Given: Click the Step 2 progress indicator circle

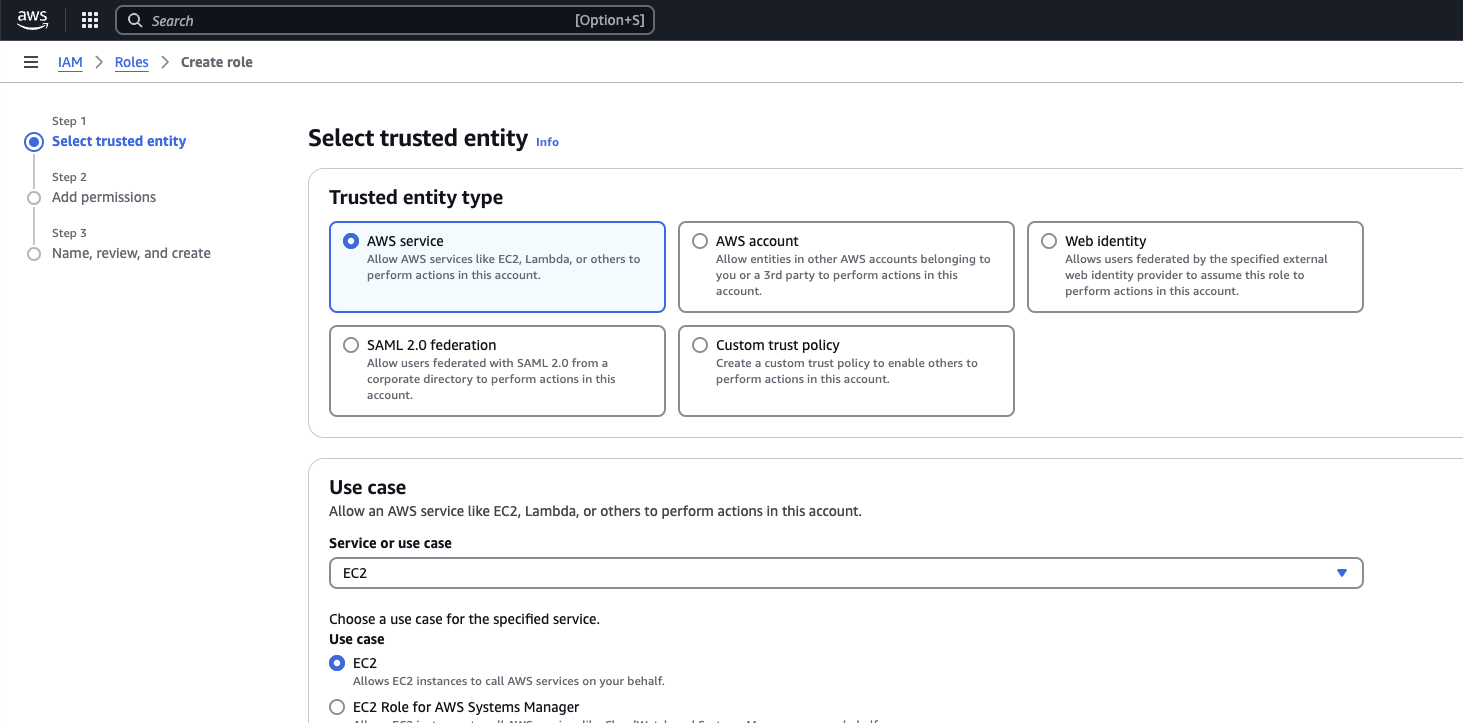Looking at the screenshot, I should (x=34, y=198).
